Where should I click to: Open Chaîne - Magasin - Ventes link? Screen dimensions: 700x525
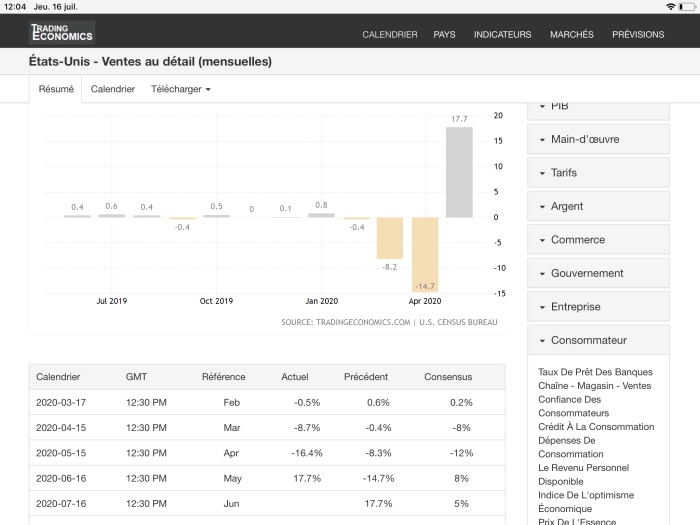[594, 386]
